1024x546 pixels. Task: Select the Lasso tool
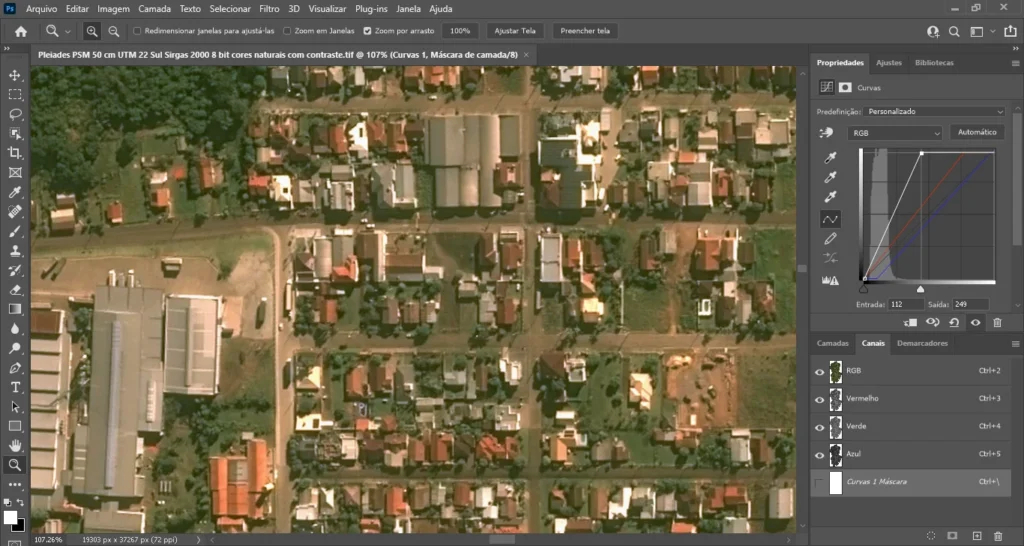[x=15, y=114]
